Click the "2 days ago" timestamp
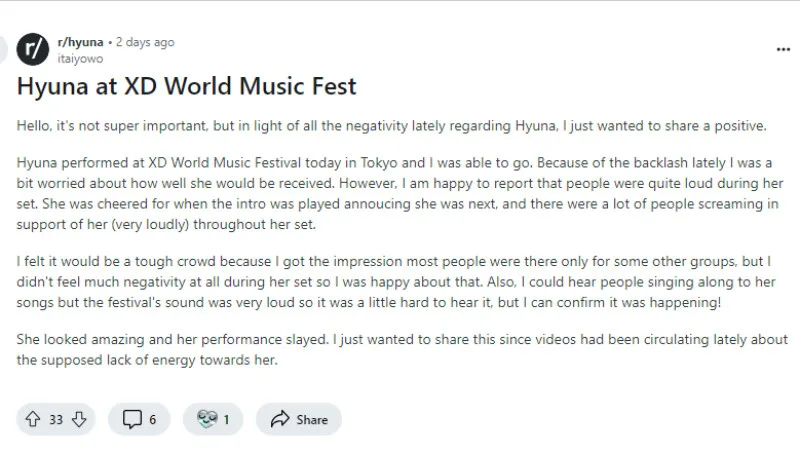The height and width of the screenshot is (454, 800). (145, 42)
